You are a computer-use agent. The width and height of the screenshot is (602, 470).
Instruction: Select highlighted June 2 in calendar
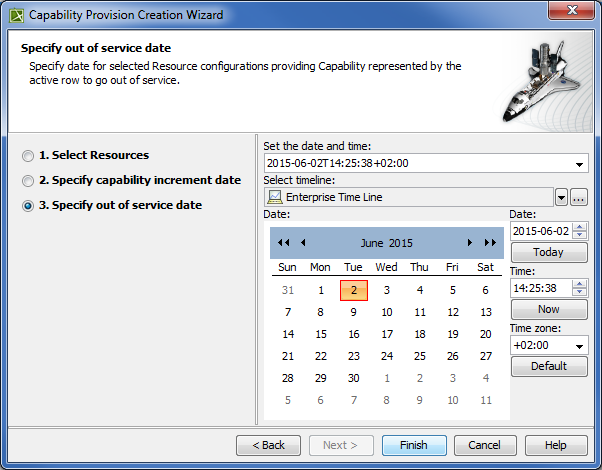tap(354, 290)
